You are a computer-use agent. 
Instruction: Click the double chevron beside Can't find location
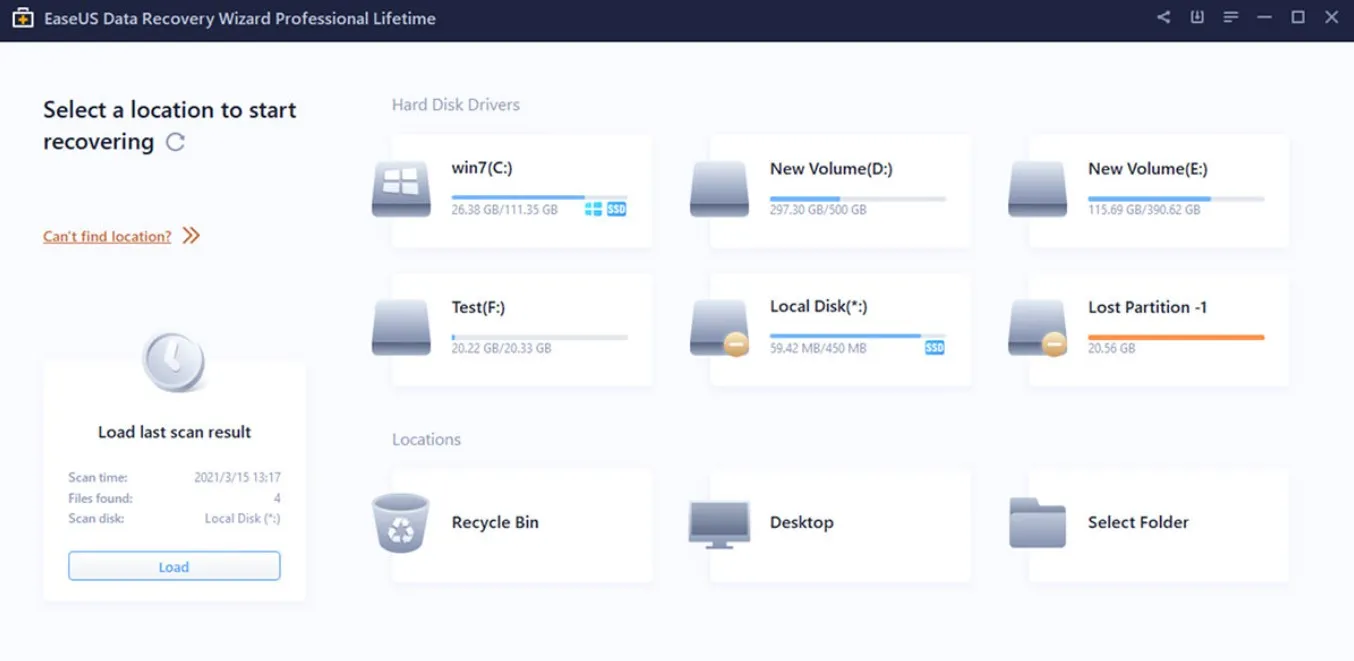point(191,236)
